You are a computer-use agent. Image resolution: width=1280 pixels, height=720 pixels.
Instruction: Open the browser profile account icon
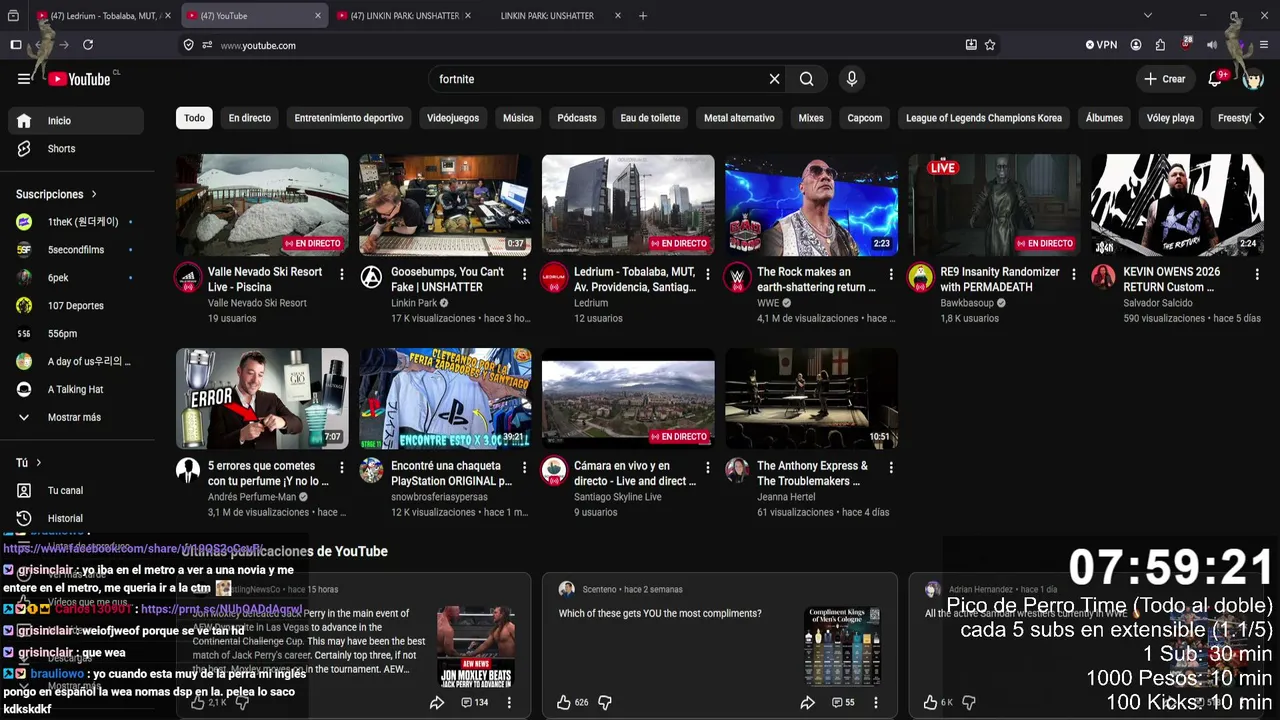click(x=1136, y=45)
